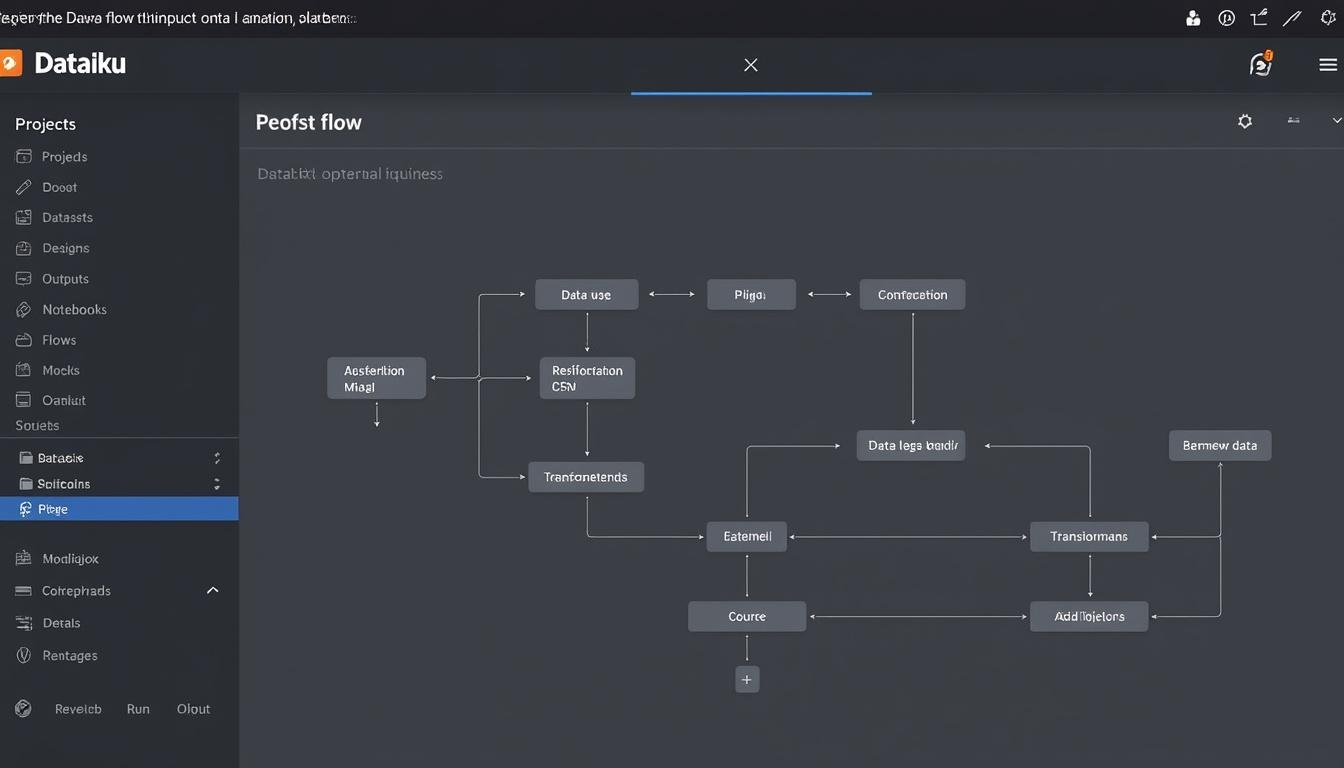Open Details in the sidebar
The width and height of the screenshot is (1344, 768).
click(61, 623)
